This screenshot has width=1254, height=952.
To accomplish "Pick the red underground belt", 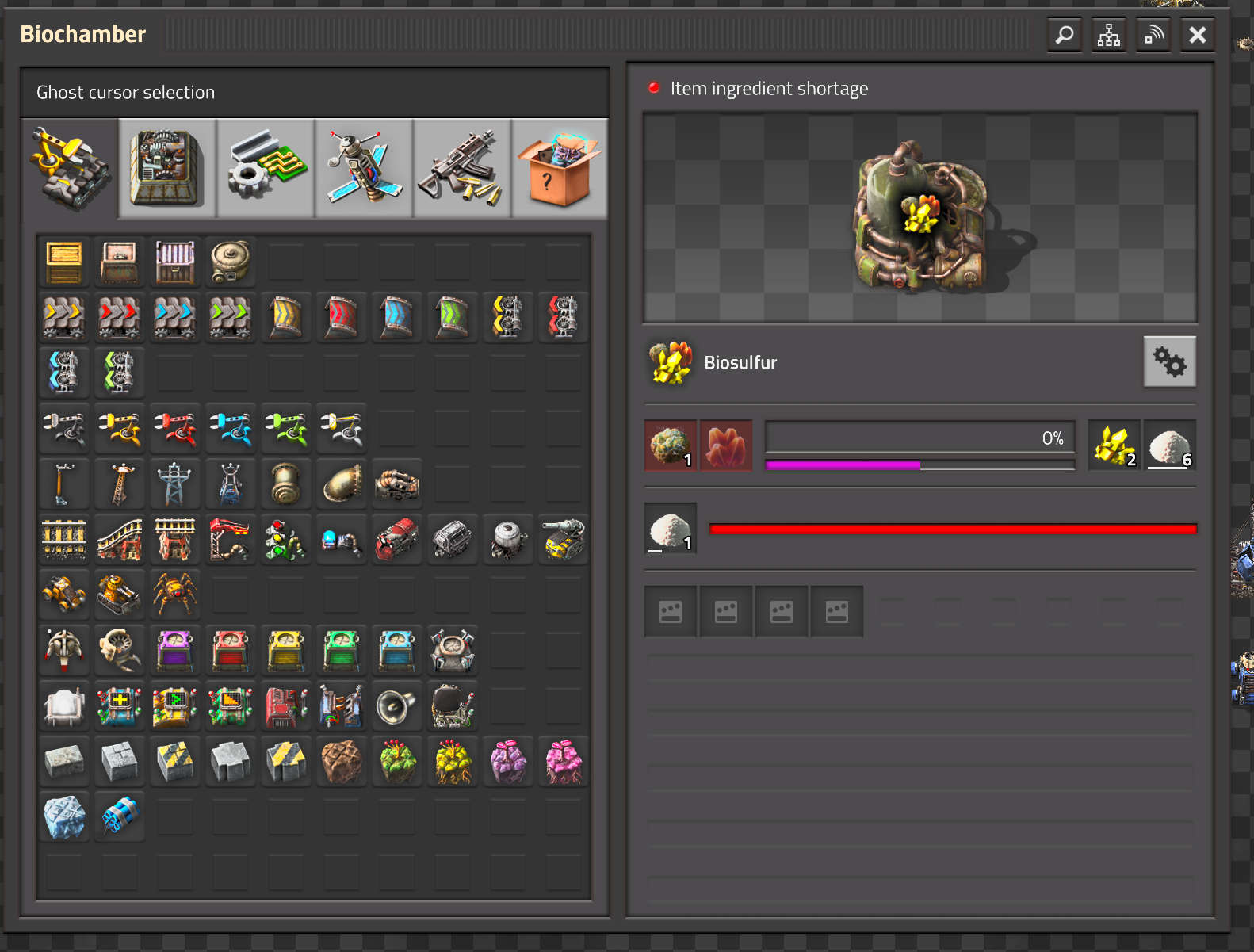I will 342,318.
